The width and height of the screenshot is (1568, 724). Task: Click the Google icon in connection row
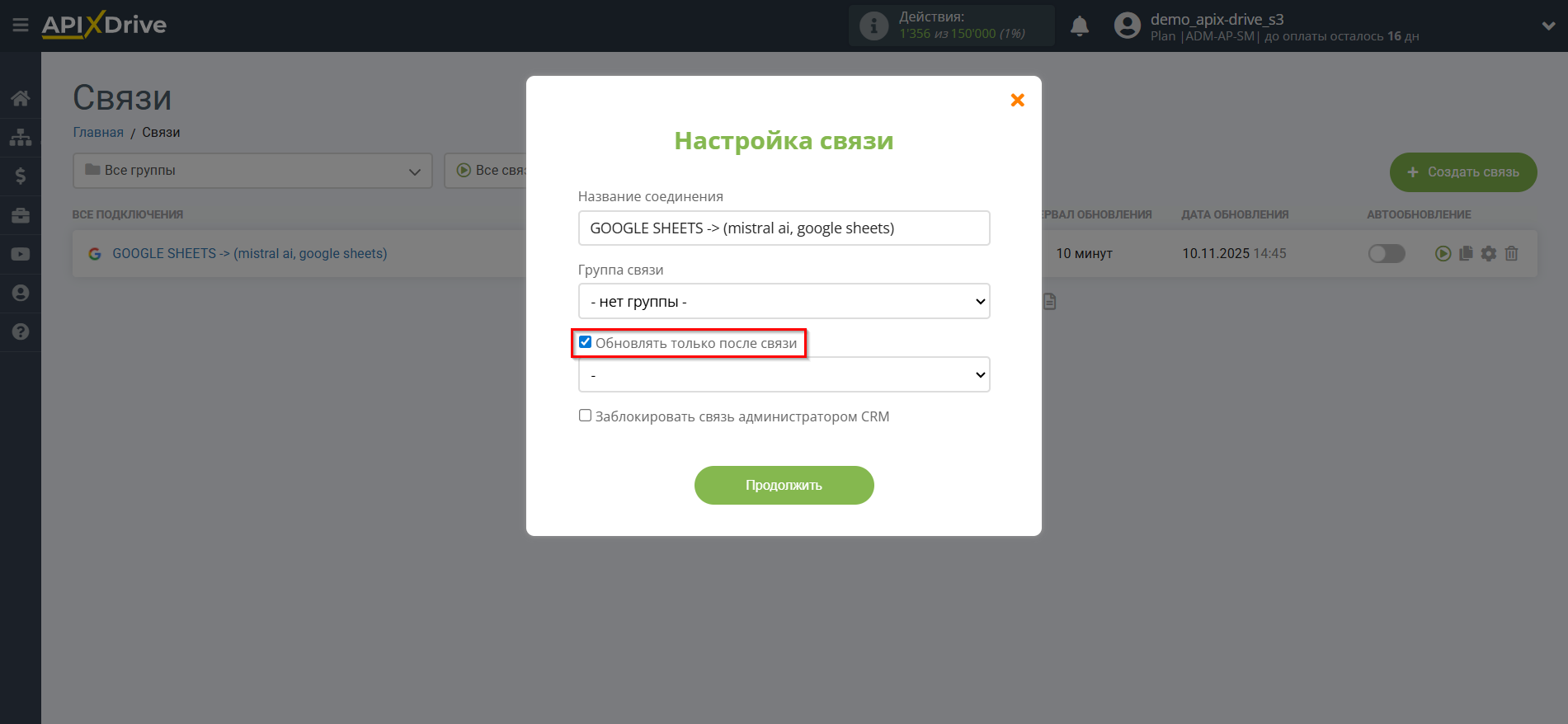95,254
